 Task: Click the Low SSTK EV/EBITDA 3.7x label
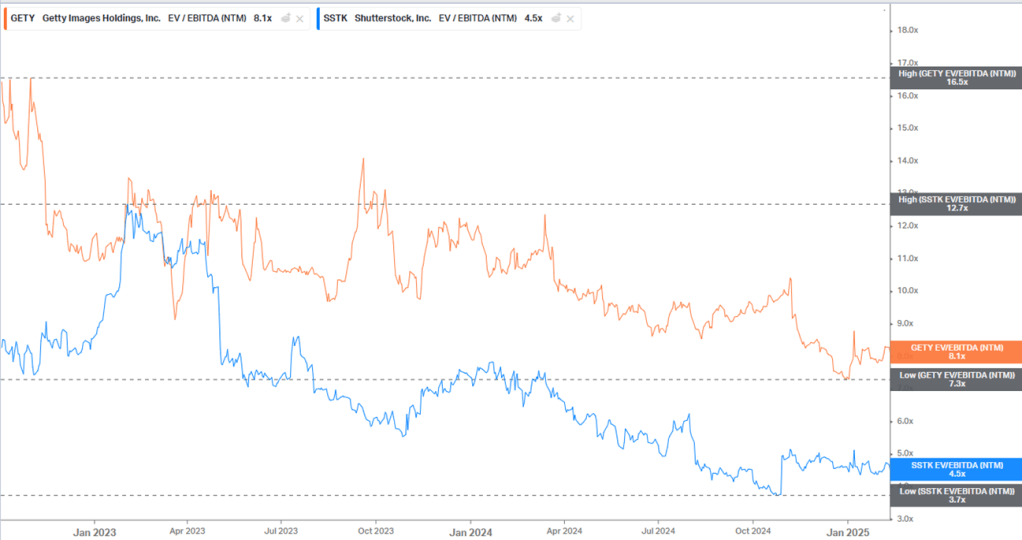coord(955,495)
